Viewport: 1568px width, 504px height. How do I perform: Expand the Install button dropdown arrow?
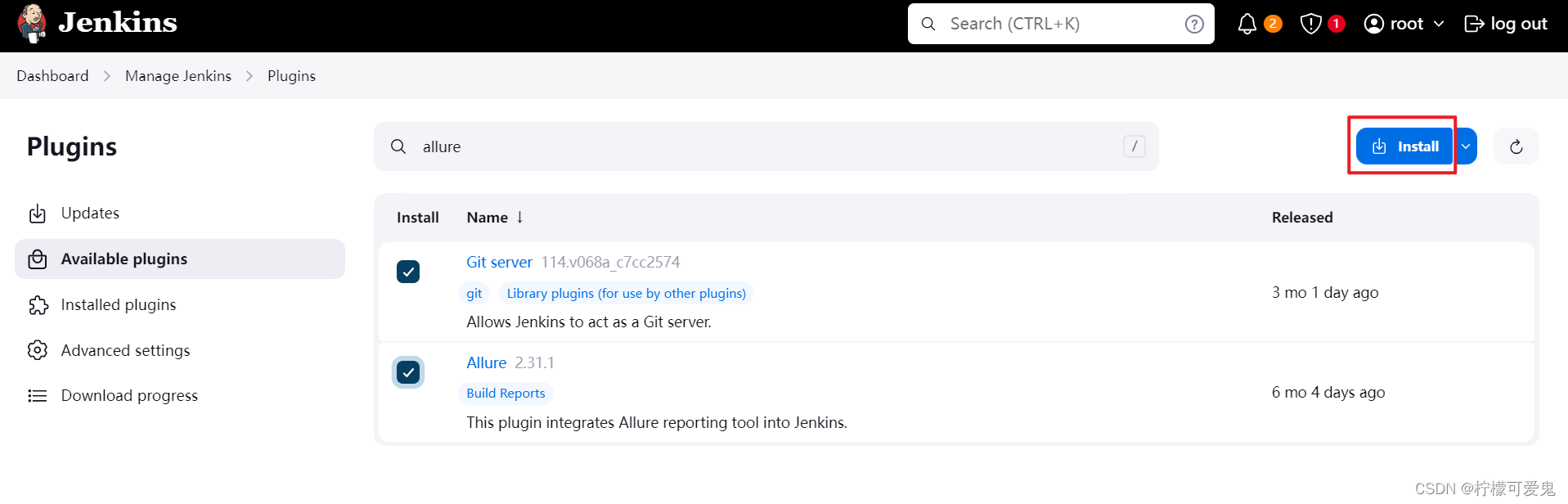click(1466, 146)
